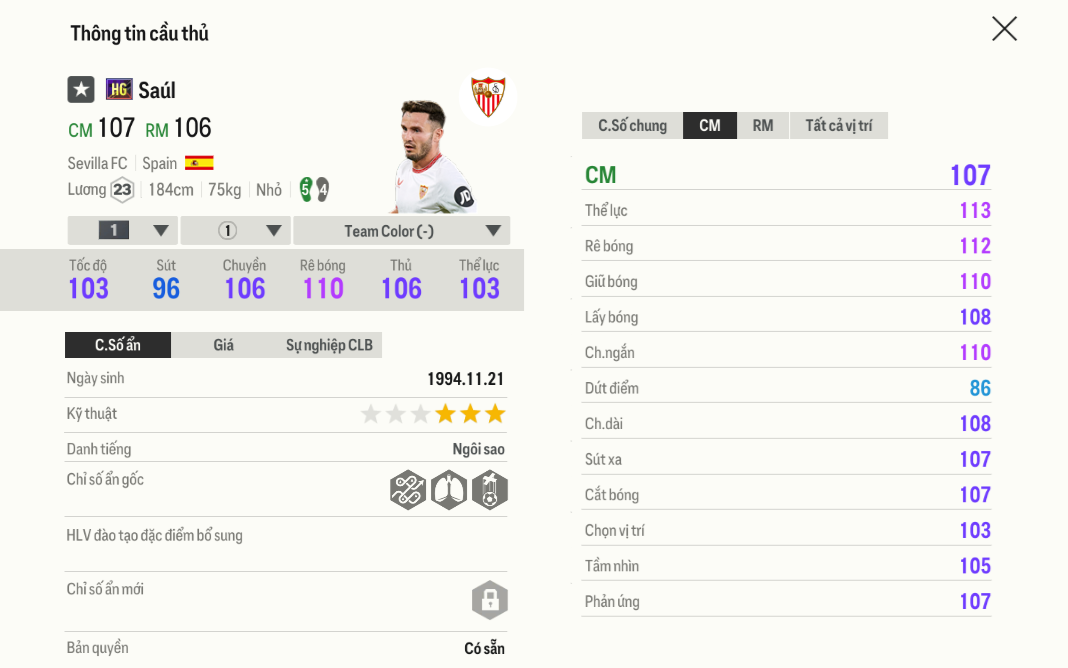Click the HG season badge icon

pos(119,89)
